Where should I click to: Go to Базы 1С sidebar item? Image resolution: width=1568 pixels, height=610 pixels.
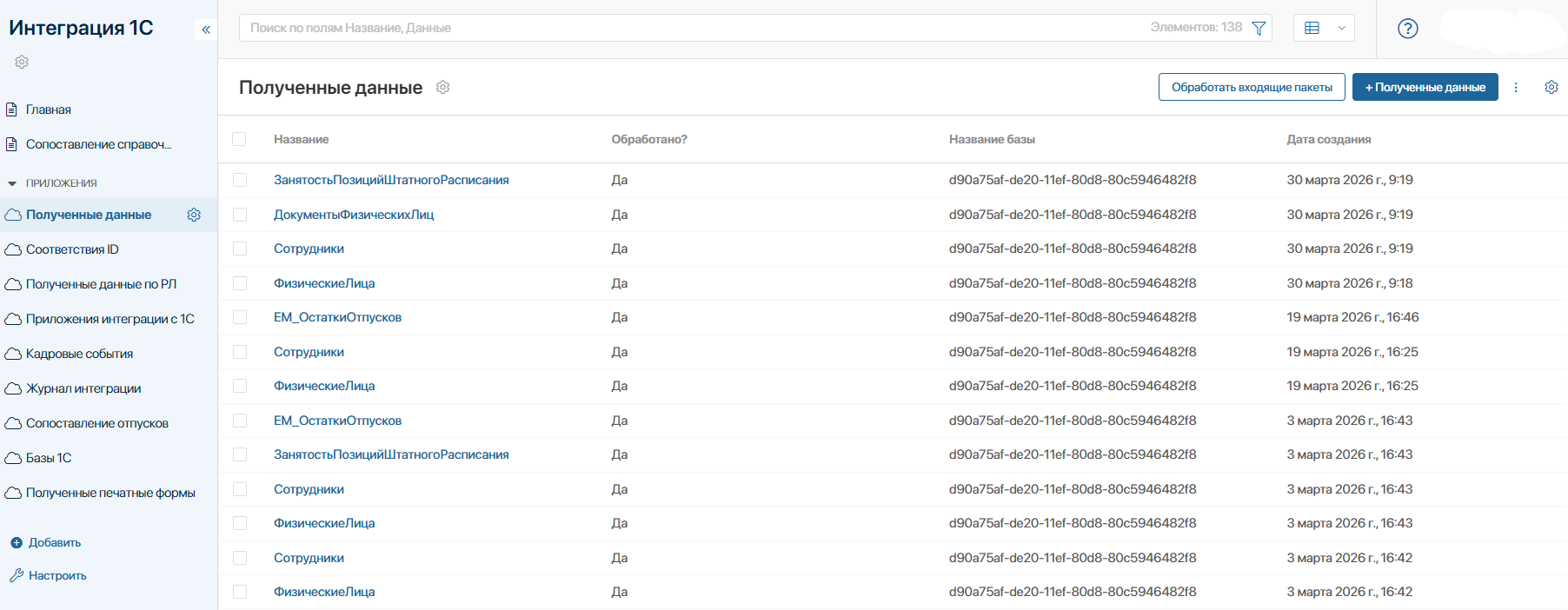point(49,458)
